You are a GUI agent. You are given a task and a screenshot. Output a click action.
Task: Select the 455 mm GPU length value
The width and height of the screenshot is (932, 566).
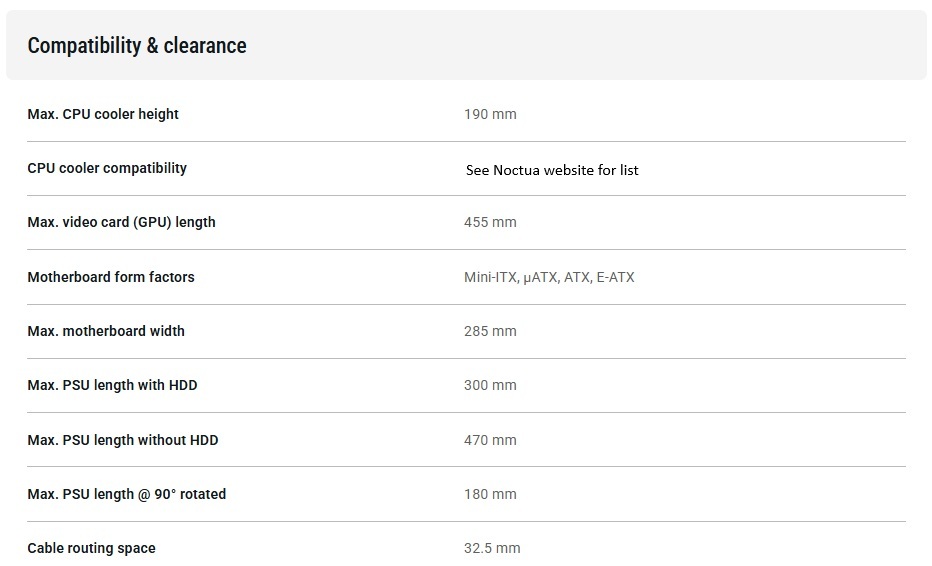pyautogui.click(x=490, y=222)
